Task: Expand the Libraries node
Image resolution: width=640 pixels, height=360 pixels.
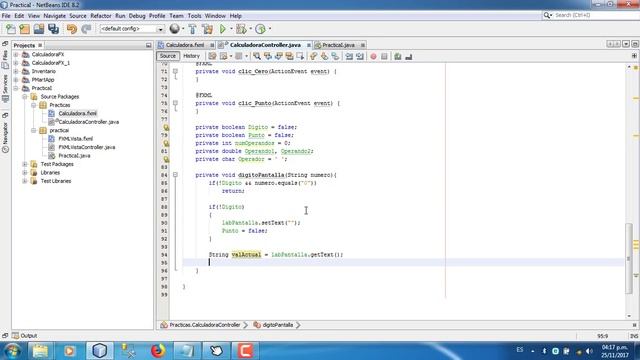Action: point(25,173)
